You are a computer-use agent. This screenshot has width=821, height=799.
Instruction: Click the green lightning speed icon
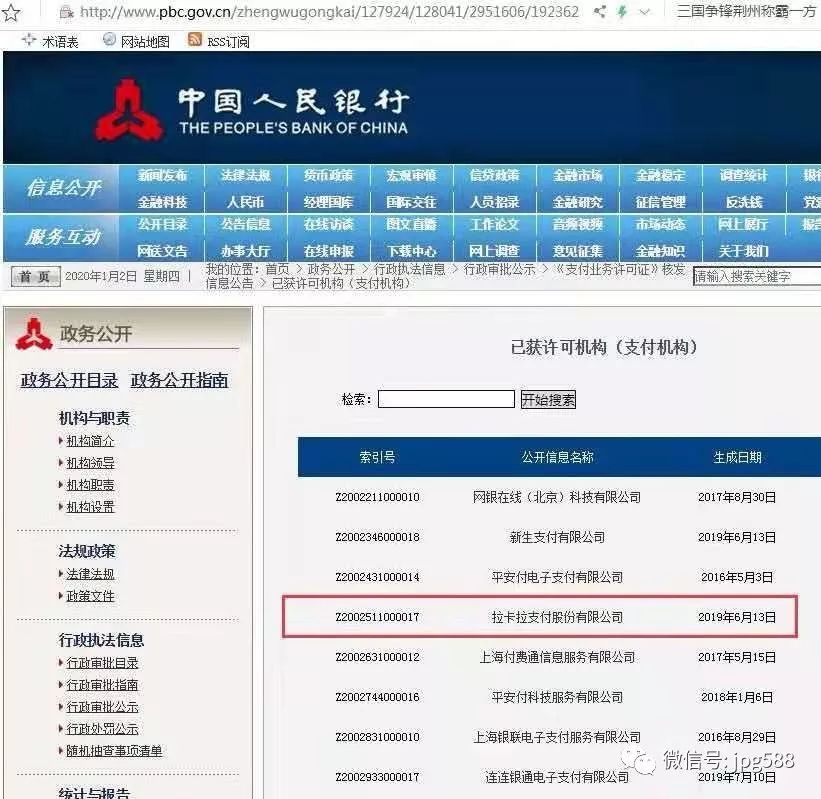(x=622, y=12)
